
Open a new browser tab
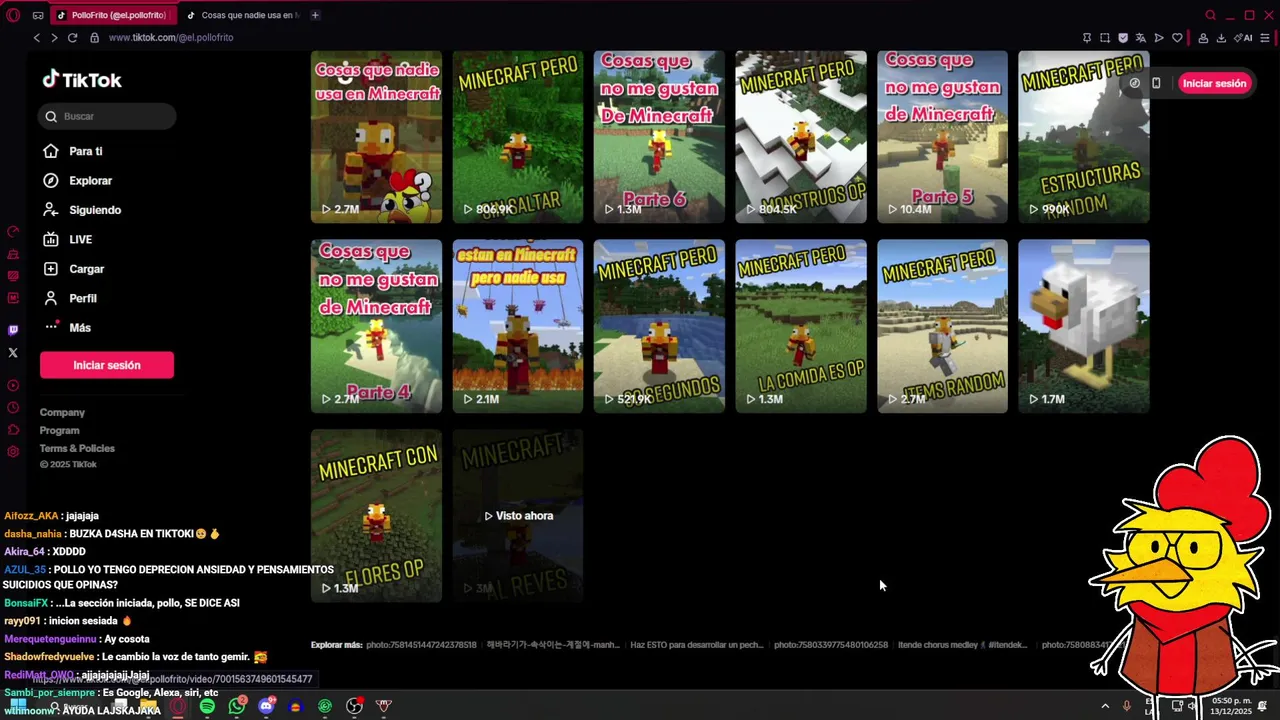[x=315, y=15]
